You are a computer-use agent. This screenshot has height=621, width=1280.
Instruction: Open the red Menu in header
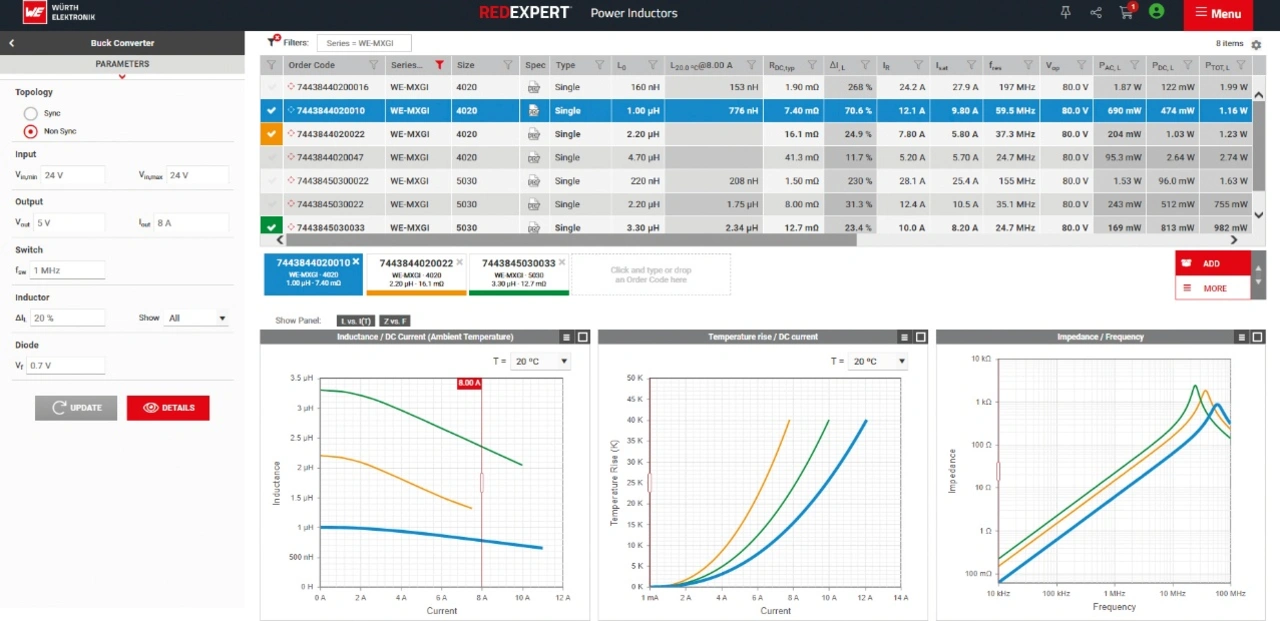click(1217, 14)
